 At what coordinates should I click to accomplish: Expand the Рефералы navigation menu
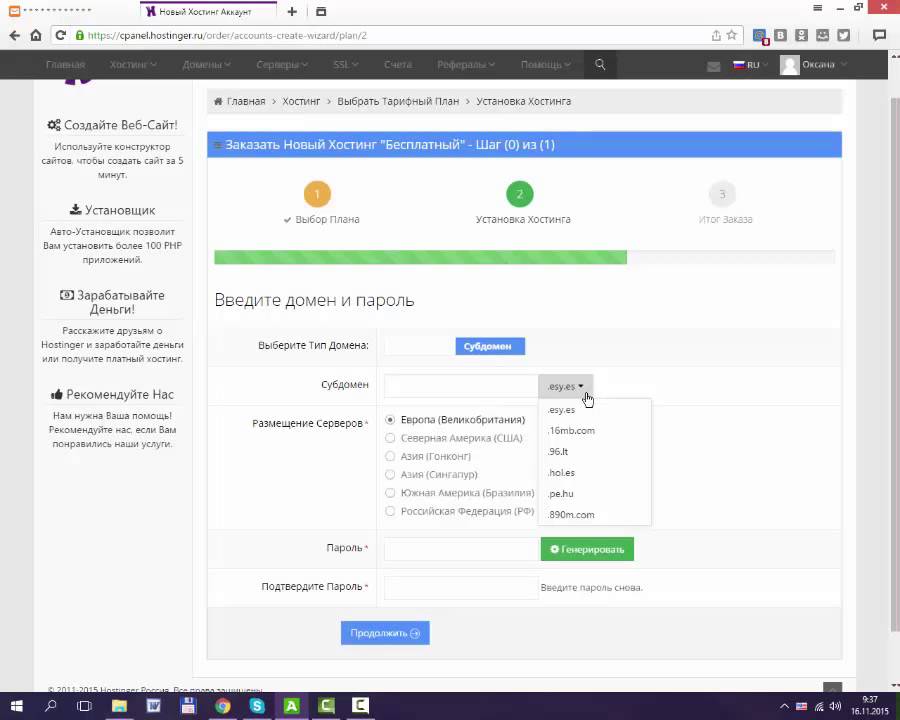click(x=465, y=64)
